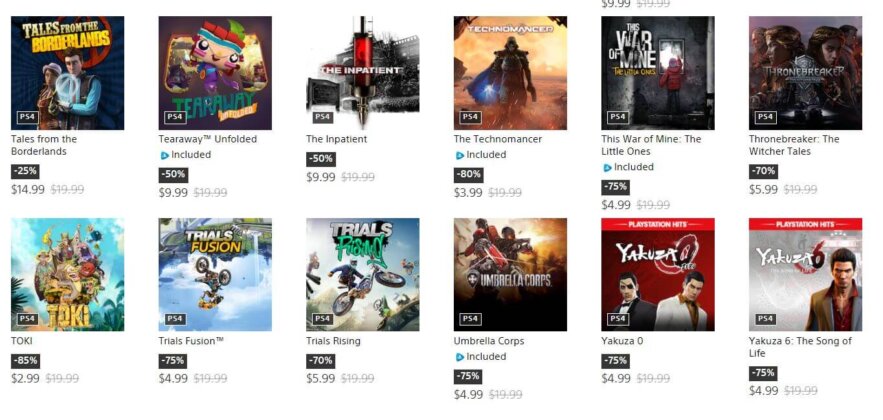
Task: Open the Umbrella Corps cover image
Action: [x=510, y=275]
